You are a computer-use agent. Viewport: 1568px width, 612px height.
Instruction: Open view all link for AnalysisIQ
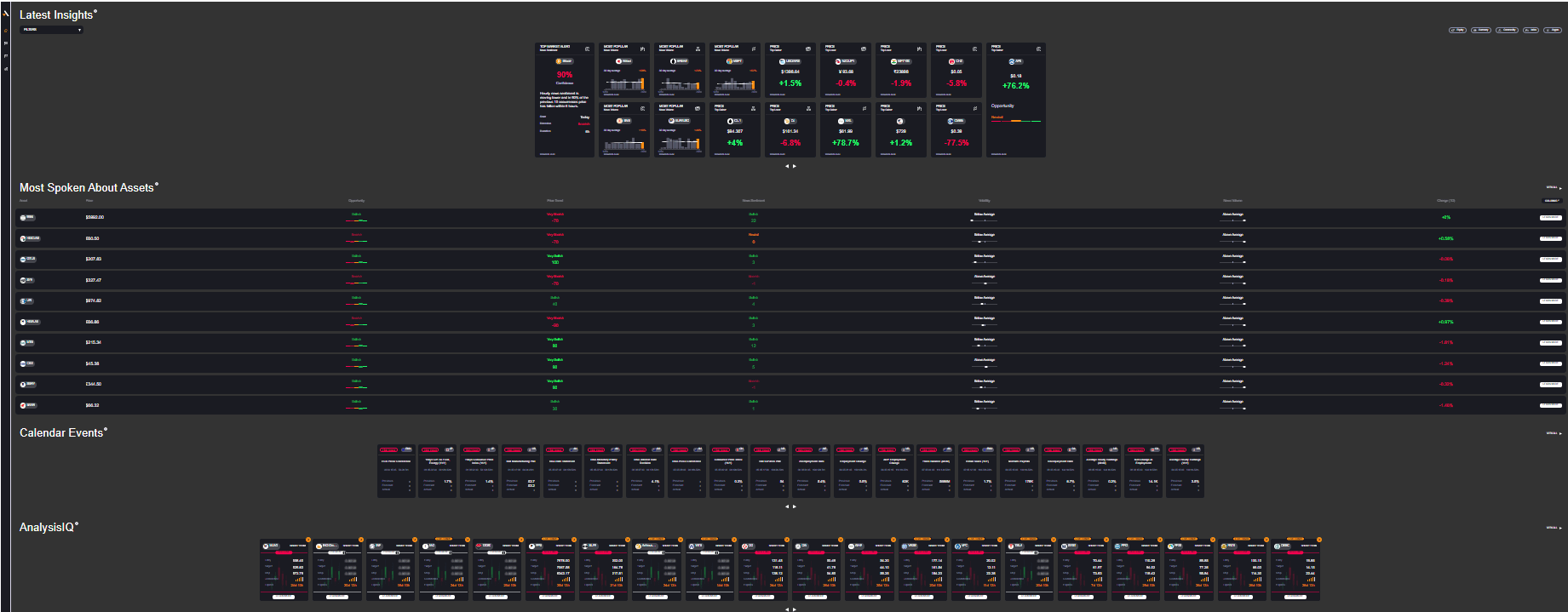1554,528
